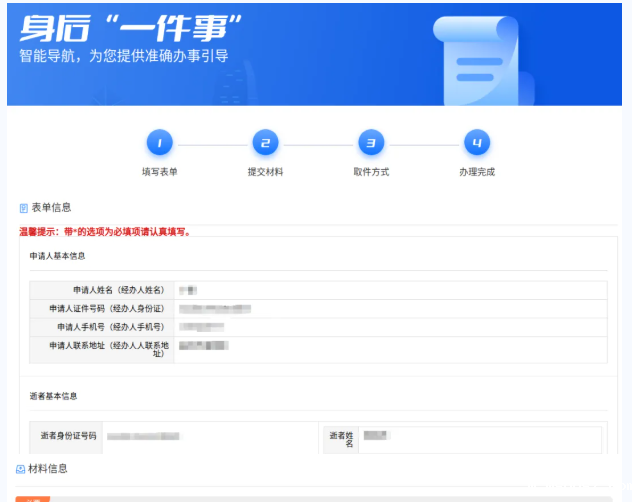Click the 申请人证件号码 value field
This screenshot has width=634, height=502.
pos(390,308)
